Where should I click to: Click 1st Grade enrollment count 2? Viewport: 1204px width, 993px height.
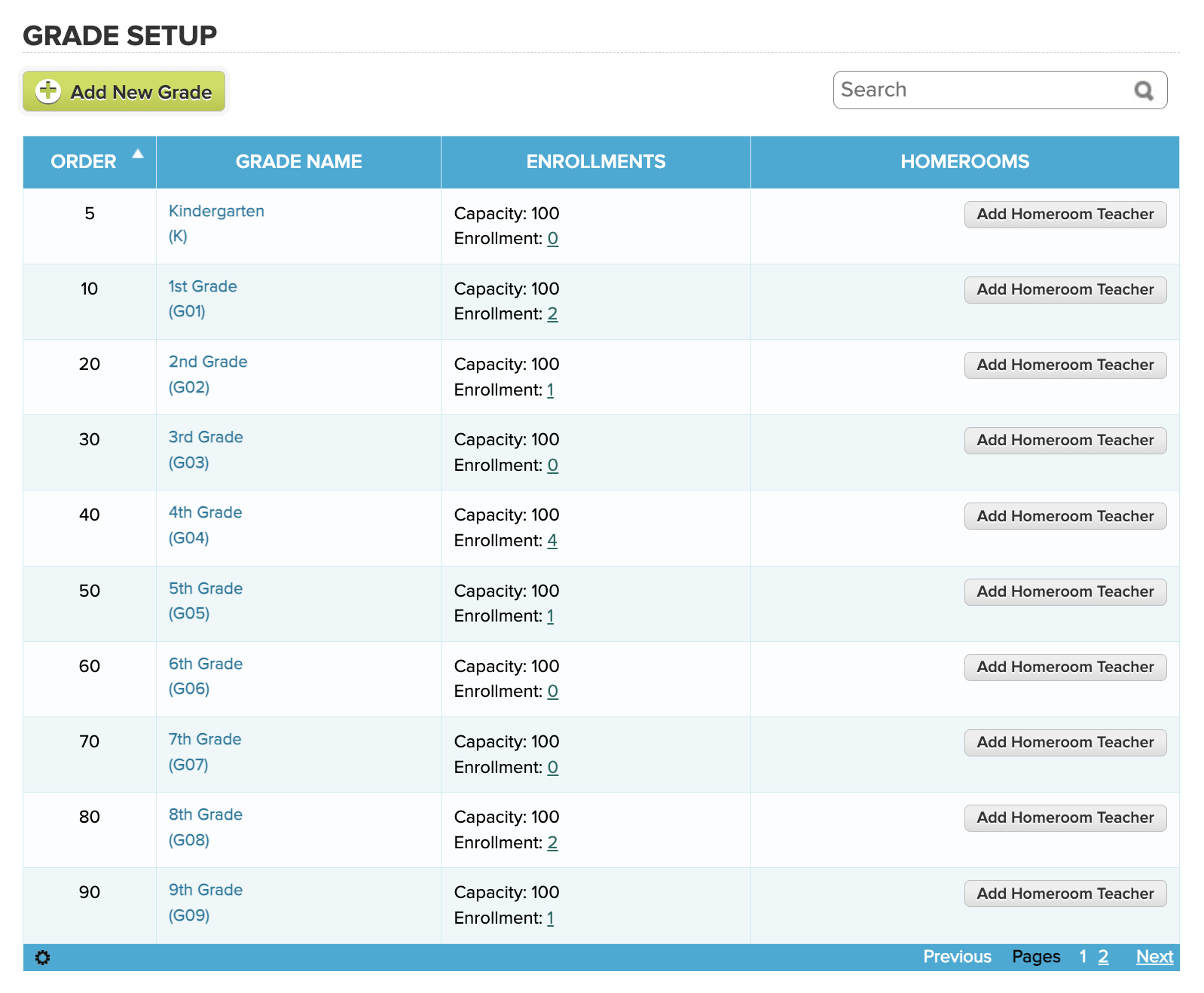[x=553, y=313]
